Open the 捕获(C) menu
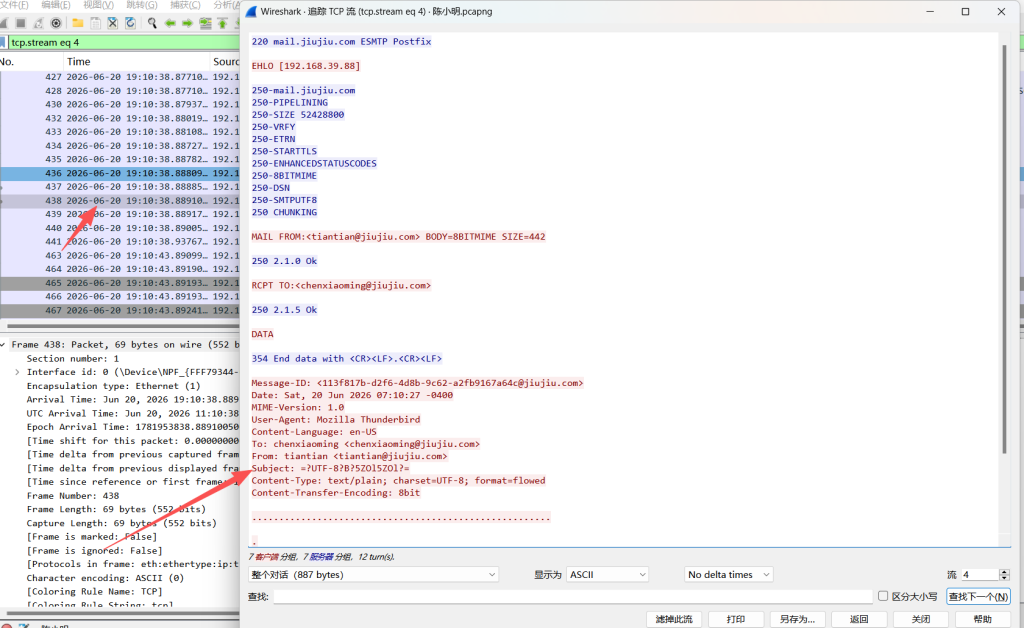This screenshot has height=628, width=1024. [185, 5]
